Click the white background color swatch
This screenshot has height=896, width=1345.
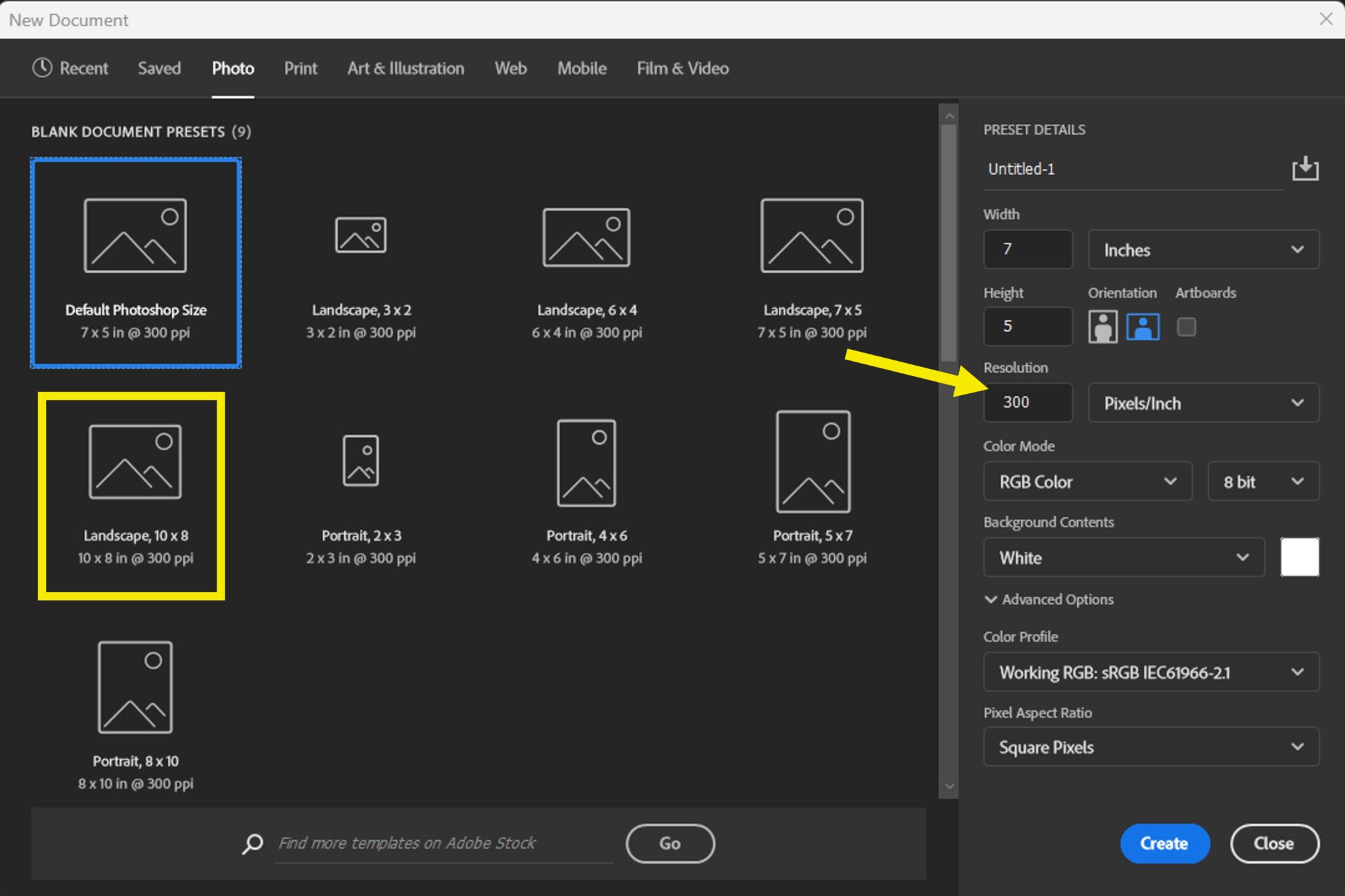tap(1300, 557)
